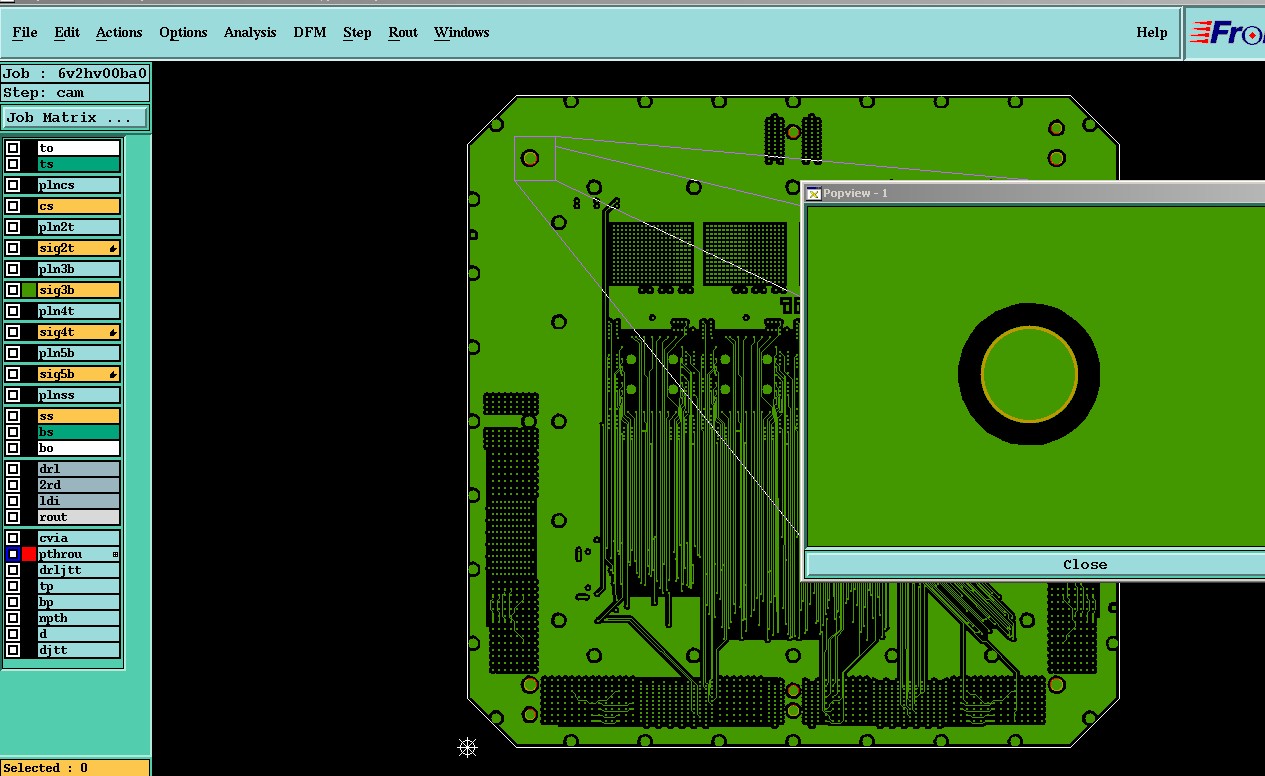Enable the rout layer checkbox
Viewport: 1265px width, 776px height.
[x=13, y=517]
